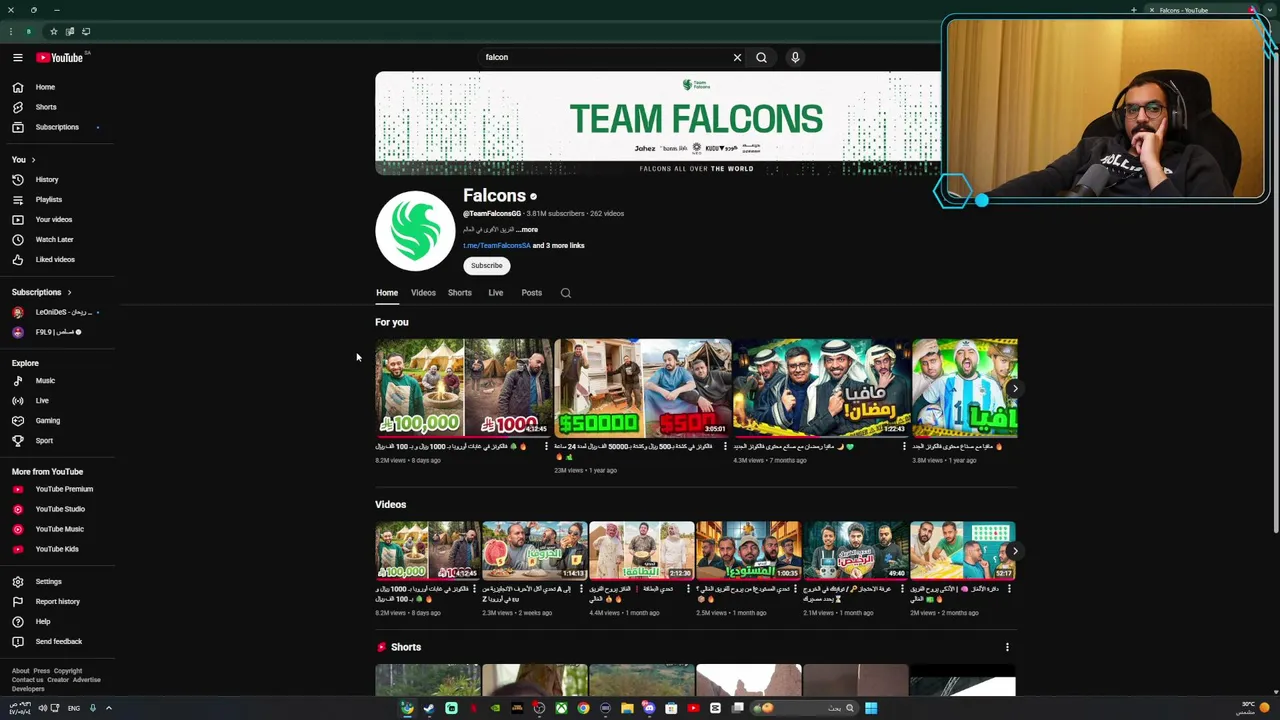Open Subscriptions feed in sidebar
Image resolution: width=1280 pixels, height=720 pixels.
point(57,127)
